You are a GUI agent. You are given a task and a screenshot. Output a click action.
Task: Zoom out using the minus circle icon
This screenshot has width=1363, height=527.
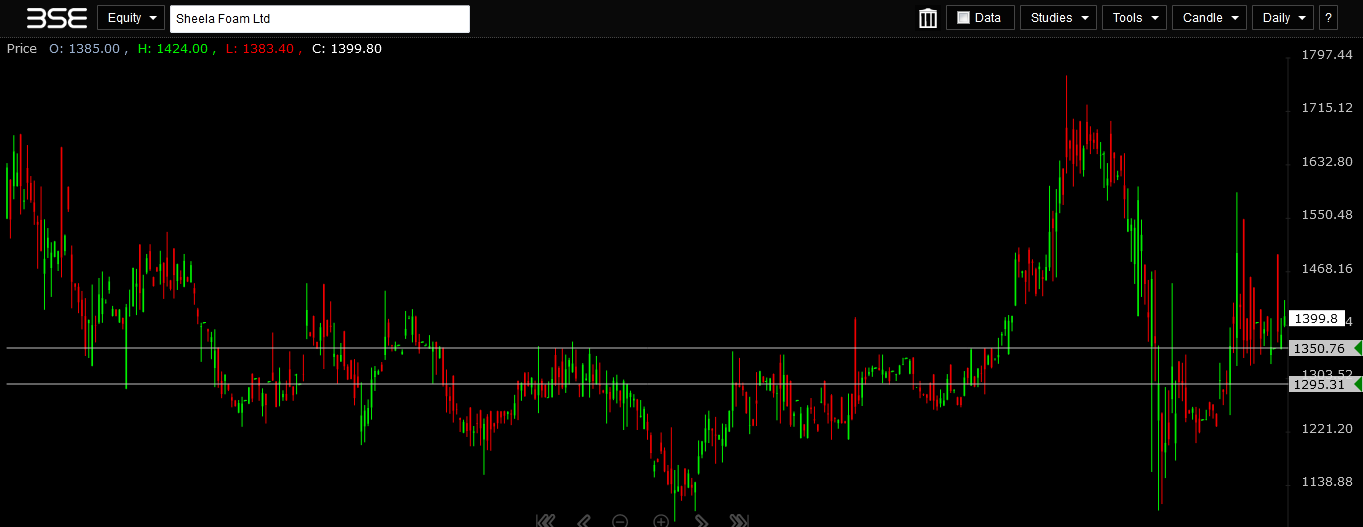pyautogui.click(x=620, y=521)
